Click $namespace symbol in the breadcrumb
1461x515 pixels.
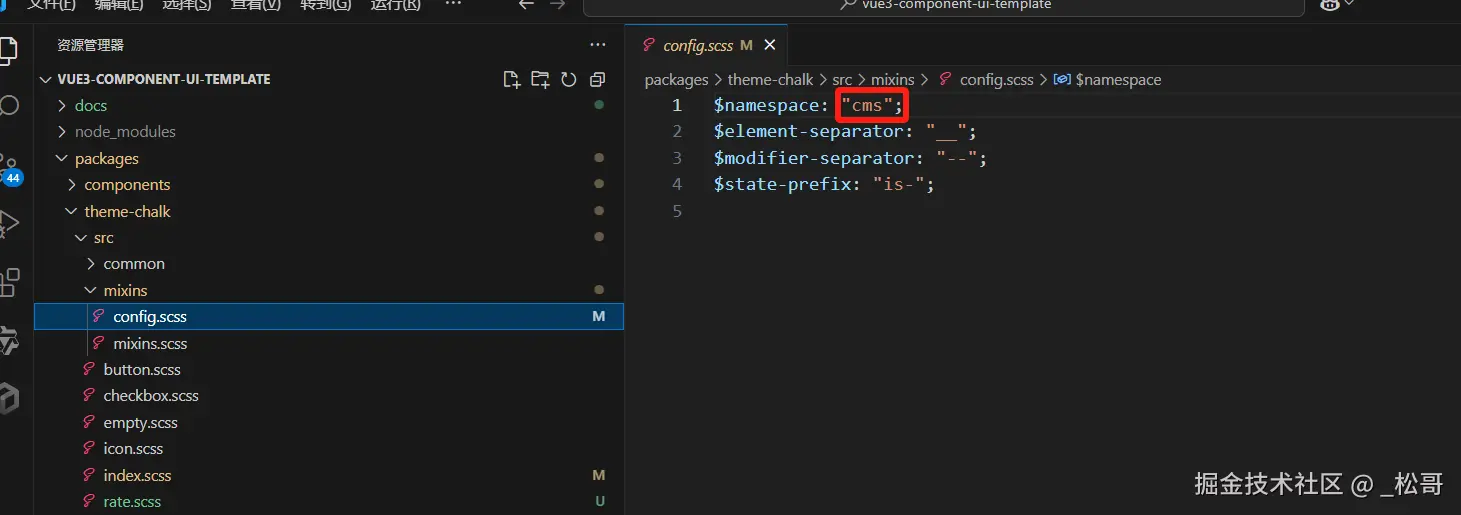[x=1118, y=79]
